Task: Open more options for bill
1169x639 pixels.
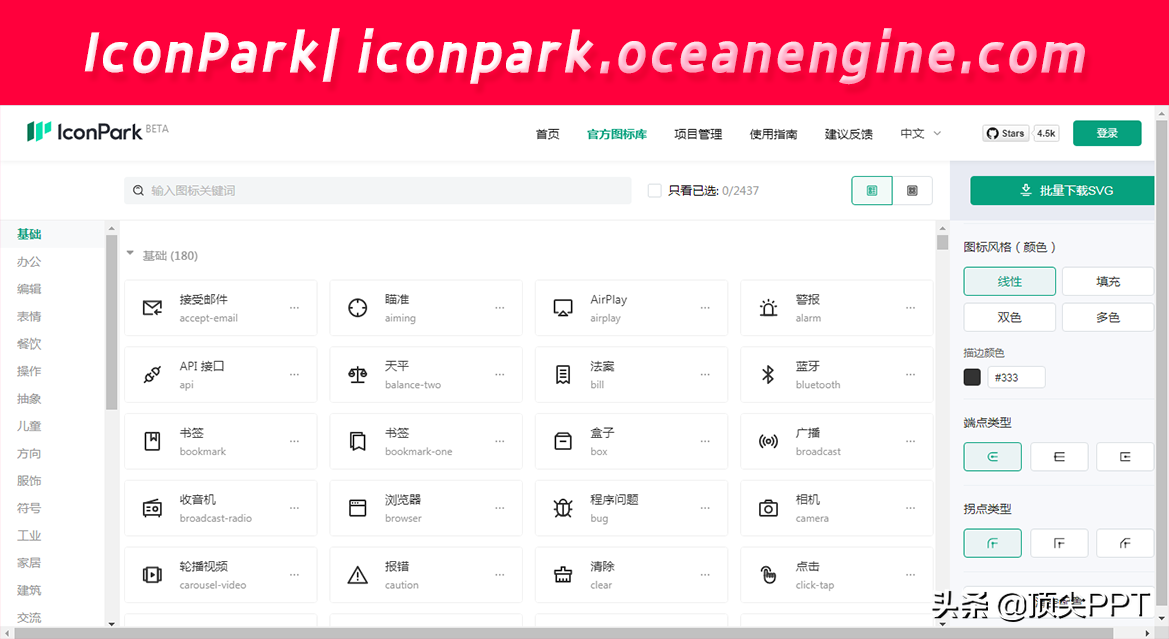Action: (705, 374)
